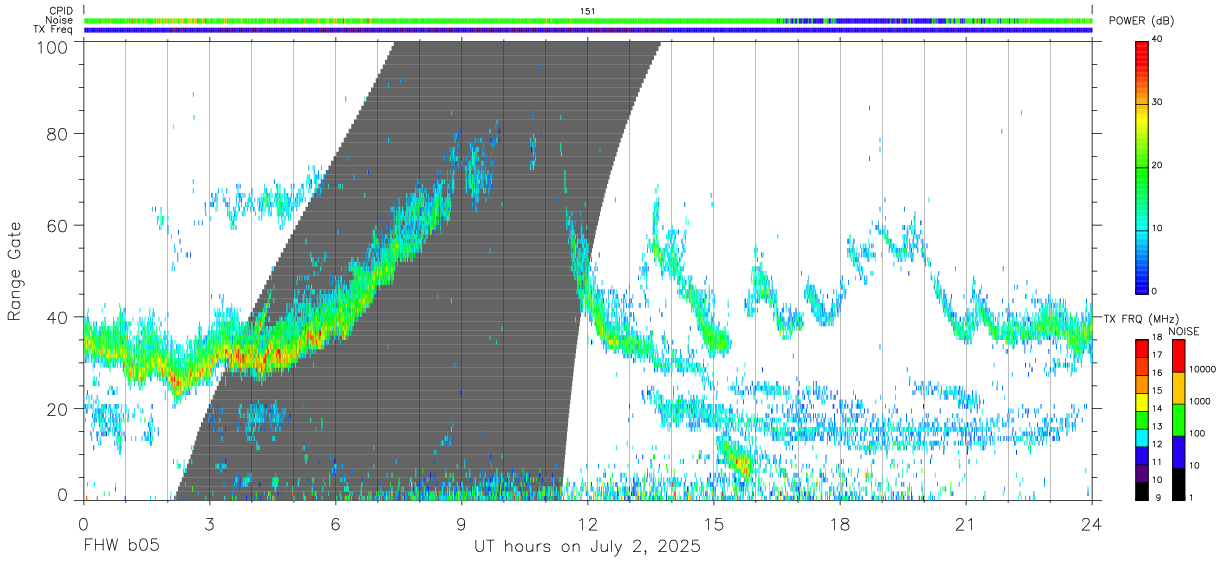Click the 20 tick on the Range Gate axis

(58, 409)
